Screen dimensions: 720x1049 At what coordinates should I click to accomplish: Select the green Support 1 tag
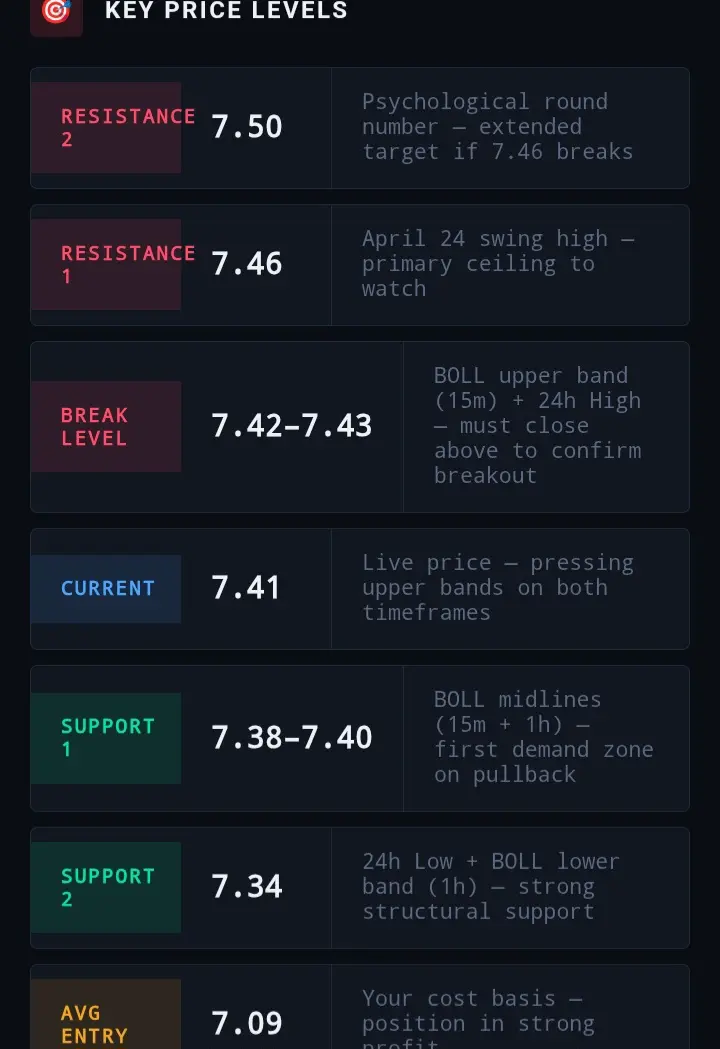click(x=106, y=739)
